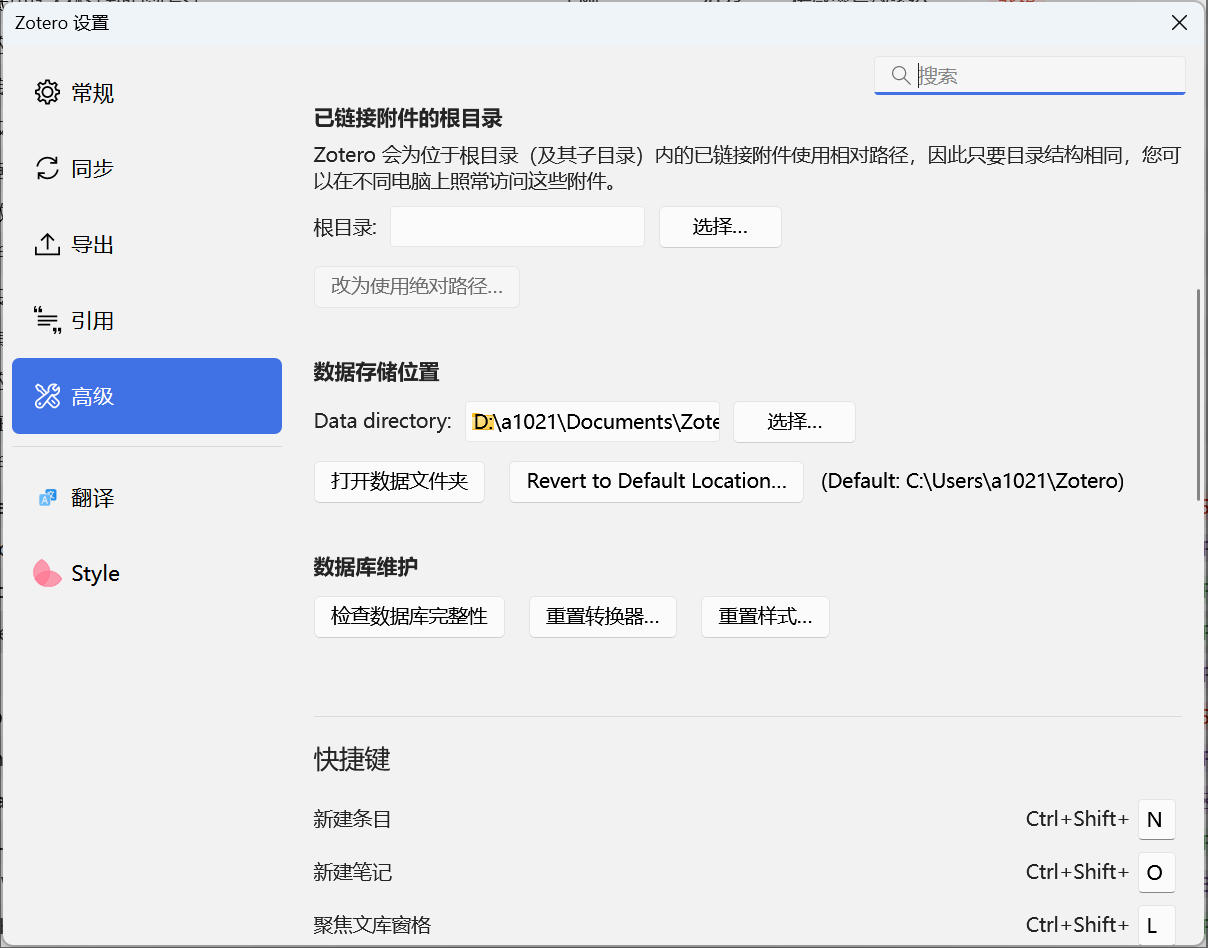Click 选择... button next to 根目录
1208x948 pixels.
pos(720,227)
